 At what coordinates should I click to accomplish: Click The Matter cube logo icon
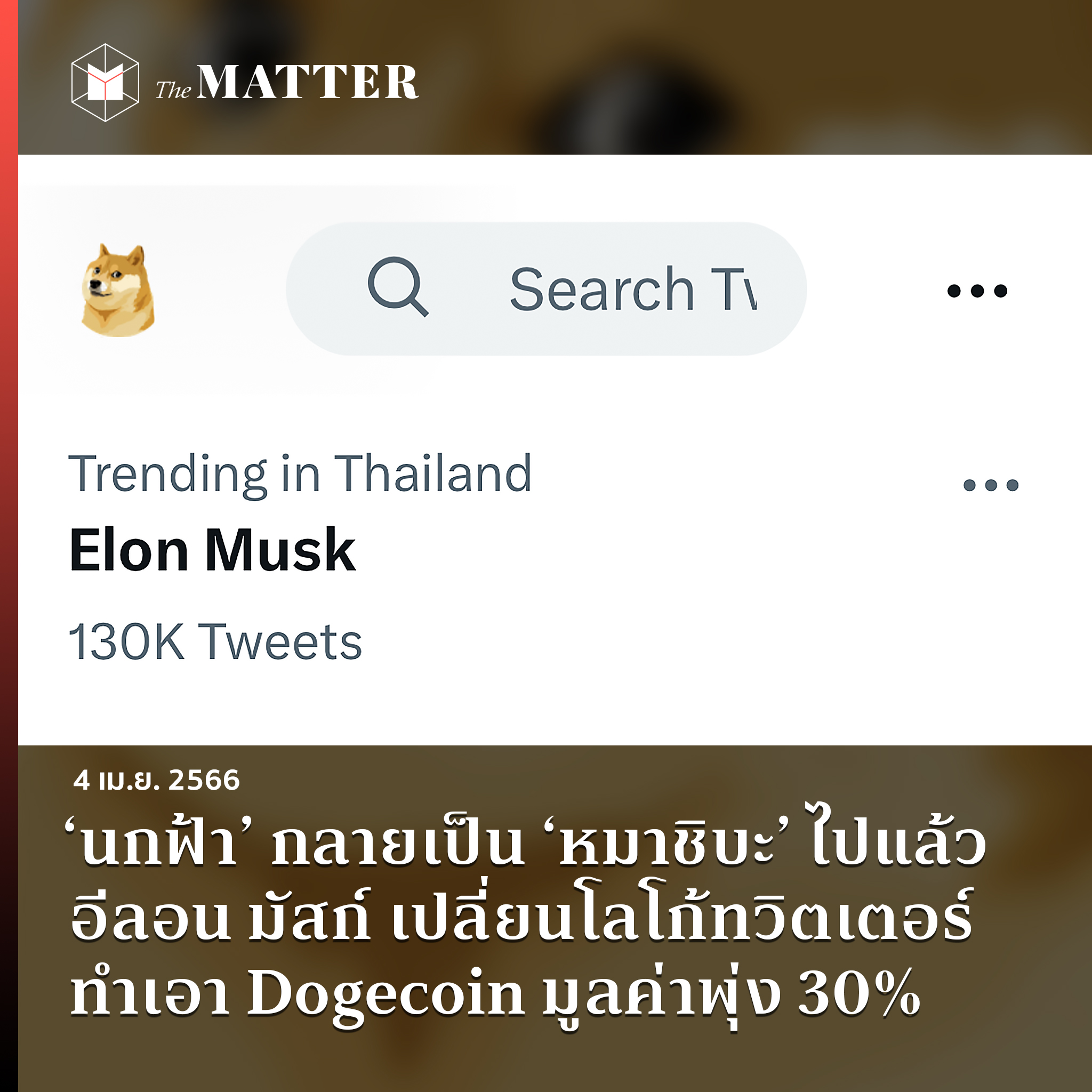click(x=105, y=83)
